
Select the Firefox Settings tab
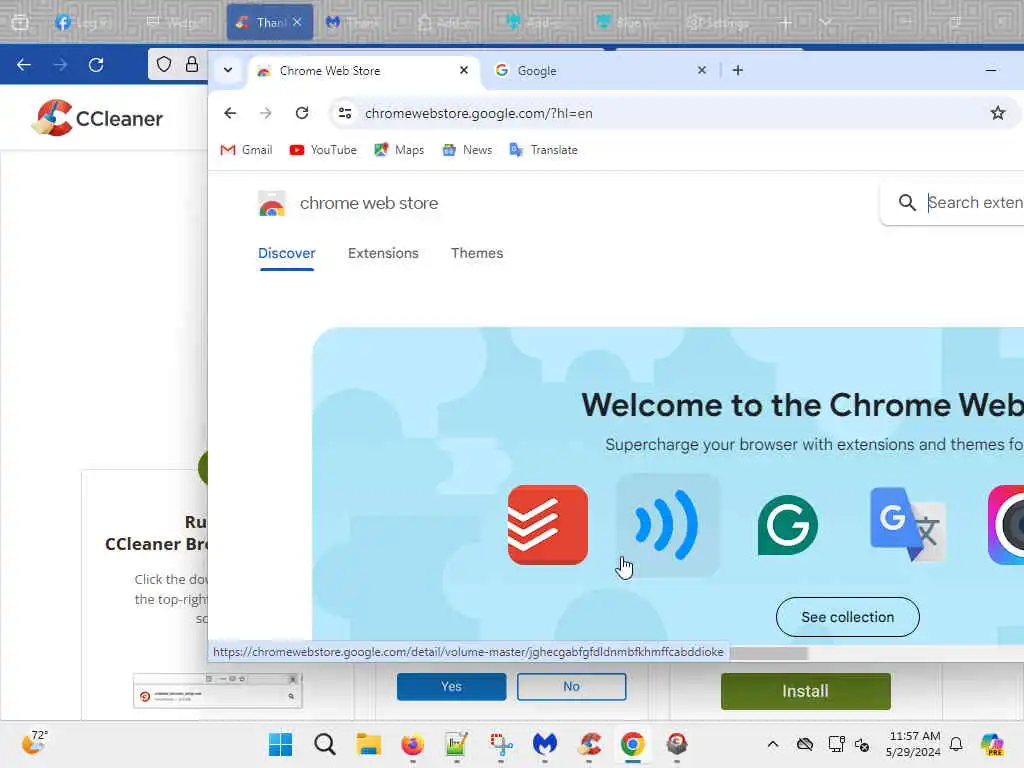(x=718, y=23)
